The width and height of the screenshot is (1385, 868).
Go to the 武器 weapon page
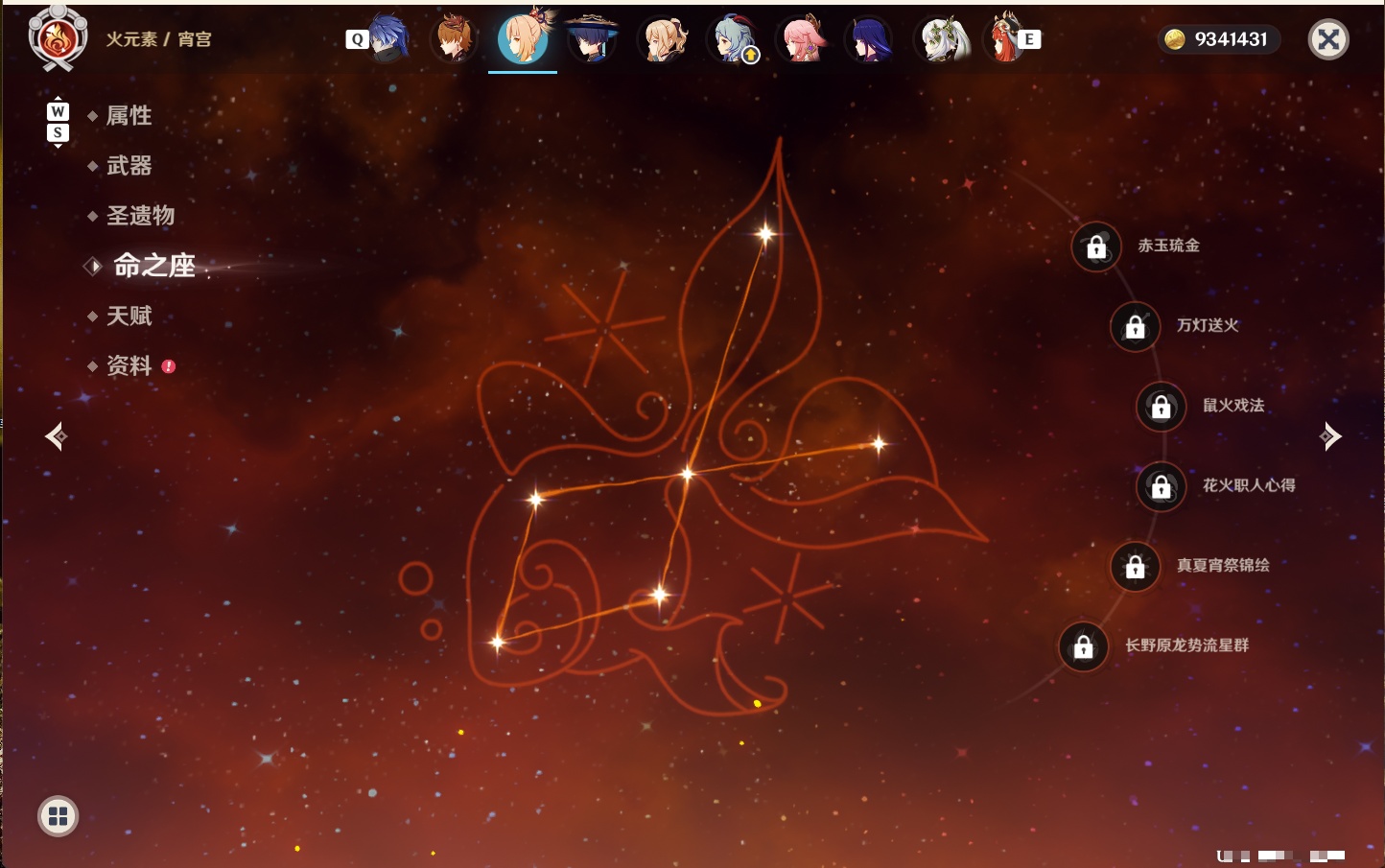click(129, 166)
